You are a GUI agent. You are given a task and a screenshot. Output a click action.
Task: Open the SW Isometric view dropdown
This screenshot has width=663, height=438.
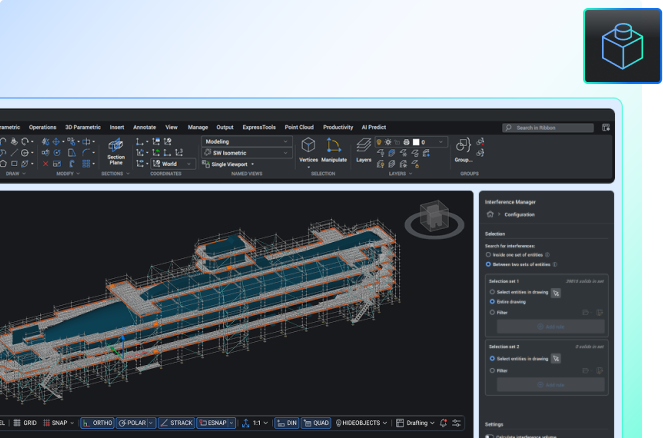tap(247, 153)
